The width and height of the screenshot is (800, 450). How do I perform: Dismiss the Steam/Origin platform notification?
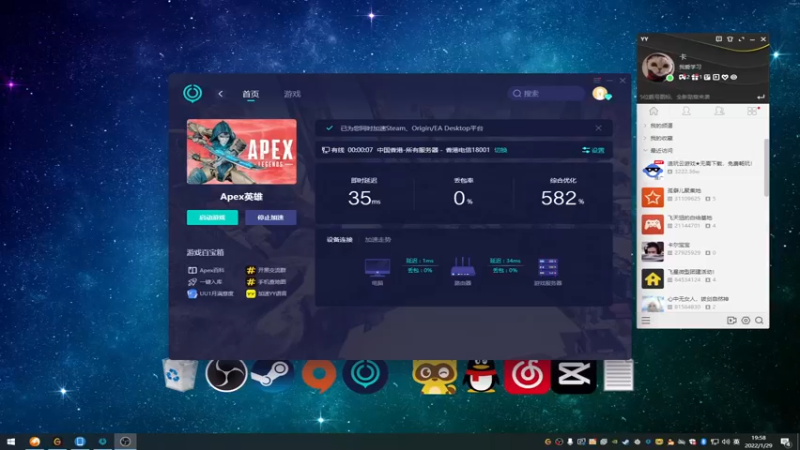click(598, 128)
